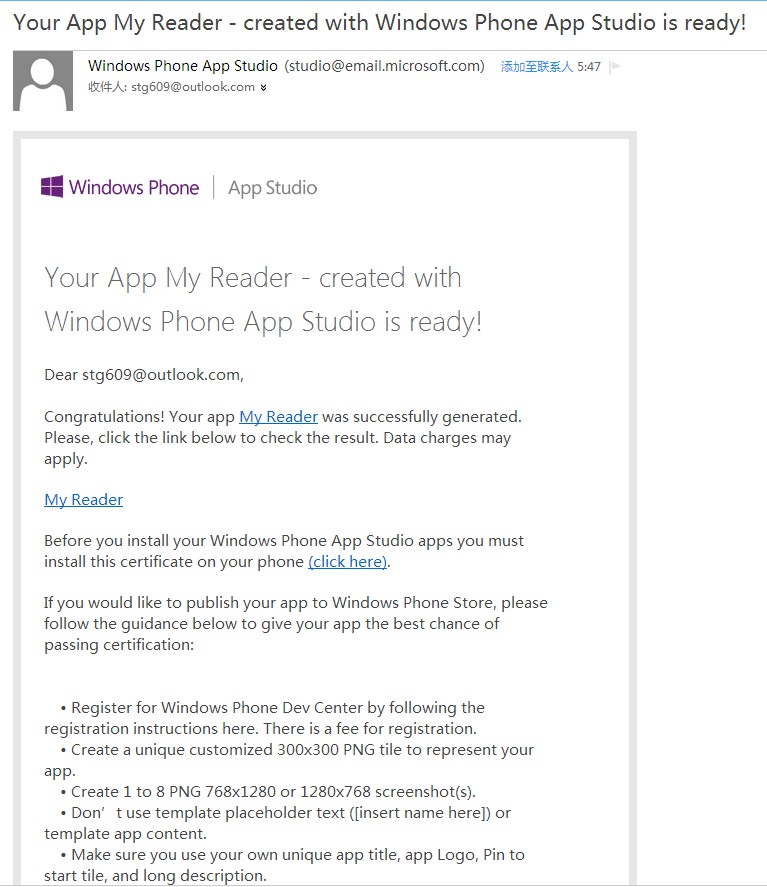Click sender address studio@email.microsoft.com

(385, 66)
